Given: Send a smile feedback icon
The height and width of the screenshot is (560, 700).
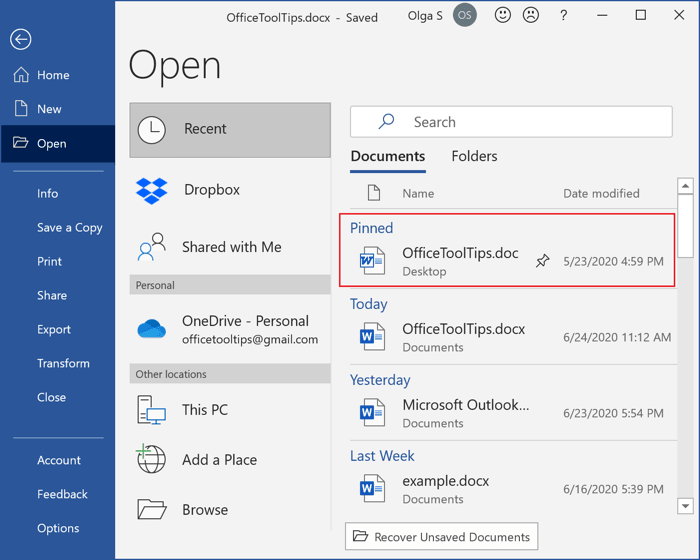Looking at the screenshot, I should point(503,15).
